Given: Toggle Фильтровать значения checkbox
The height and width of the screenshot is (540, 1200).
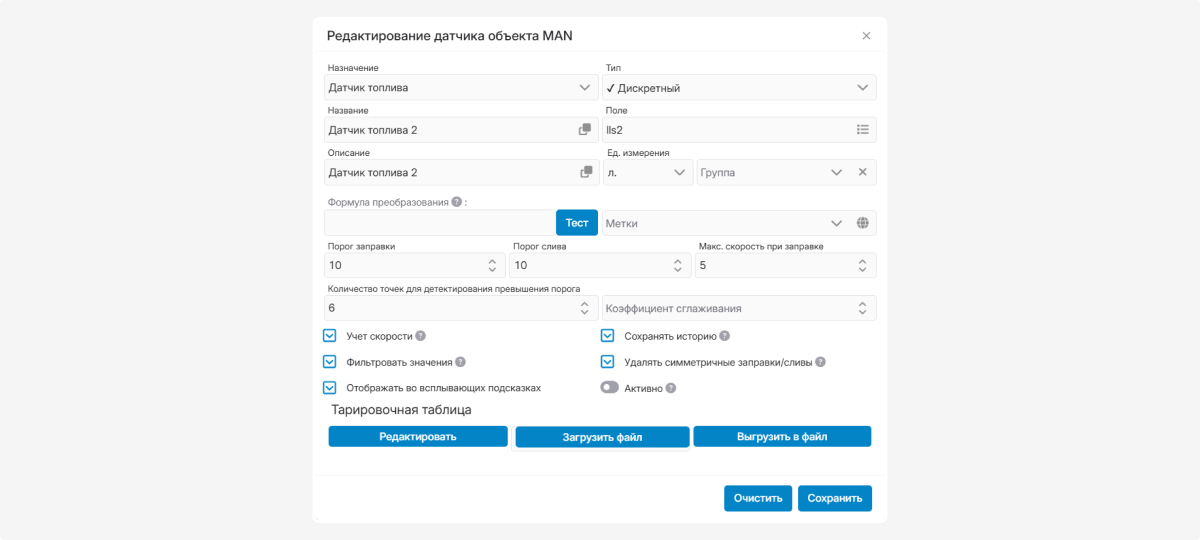Looking at the screenshot, I should click(329, 362).
